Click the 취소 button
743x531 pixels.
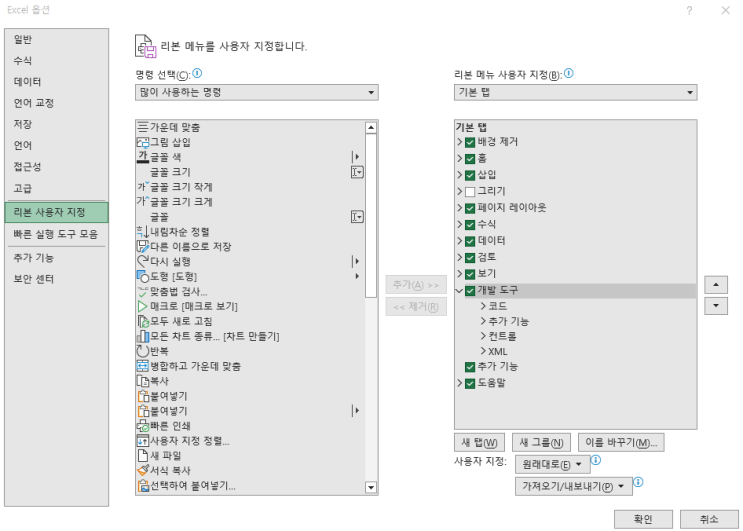click(x=709, y=519)
